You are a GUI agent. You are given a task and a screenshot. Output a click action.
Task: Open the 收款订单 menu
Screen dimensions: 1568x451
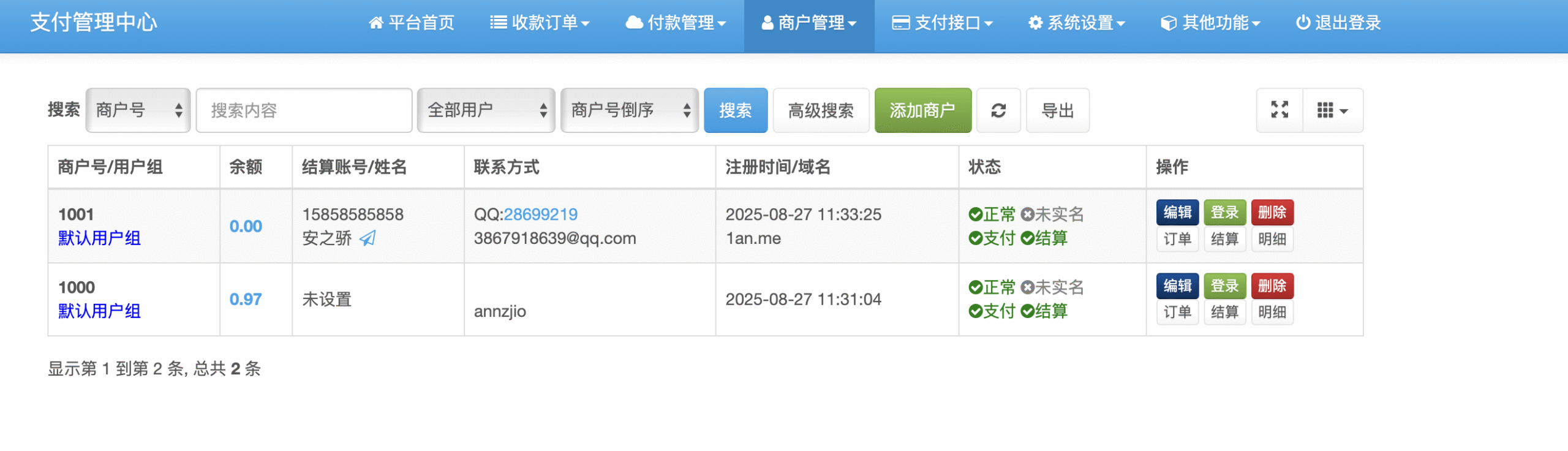(540, 23)
